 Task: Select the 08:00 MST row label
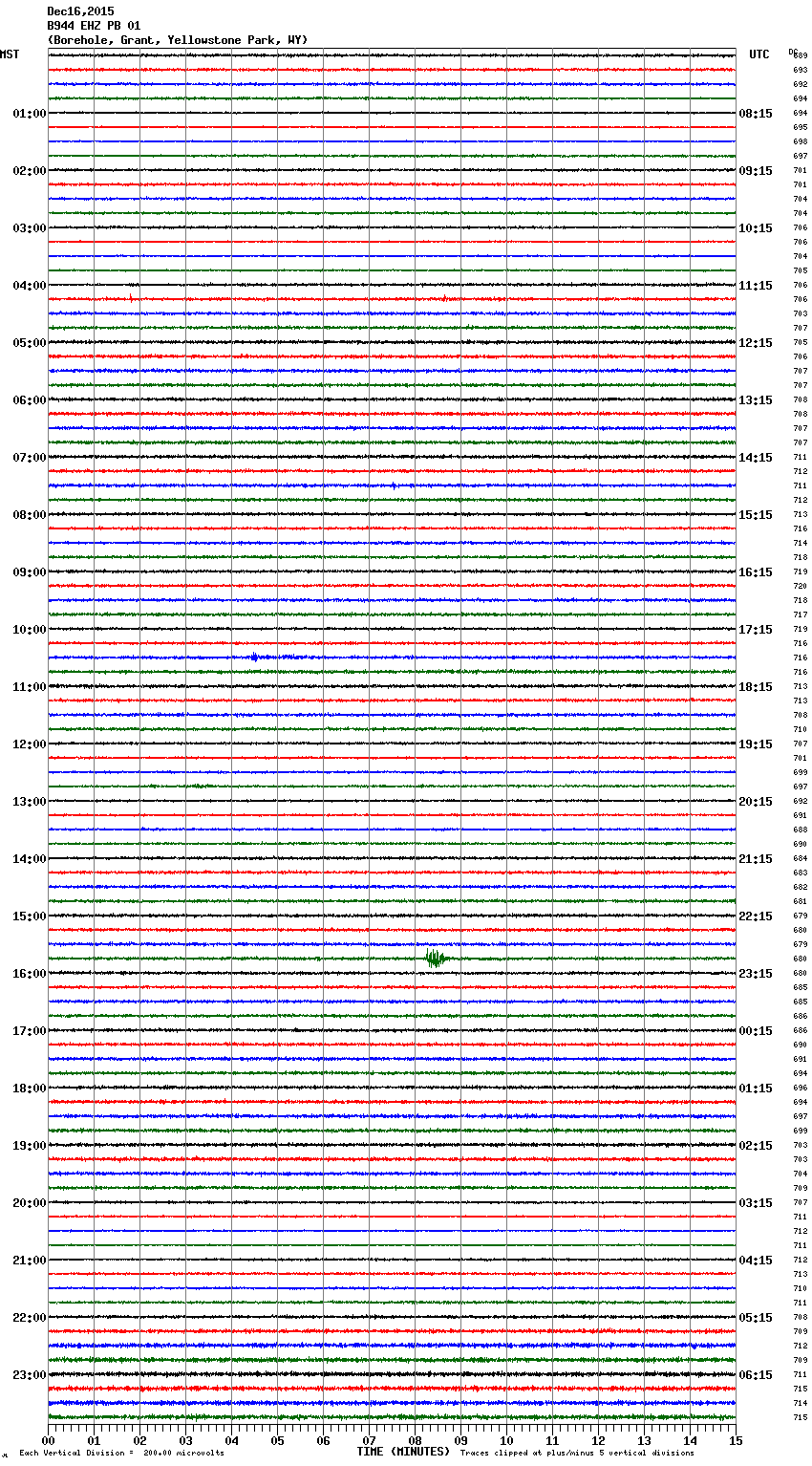pyautogui.click(x=29, y=515)
